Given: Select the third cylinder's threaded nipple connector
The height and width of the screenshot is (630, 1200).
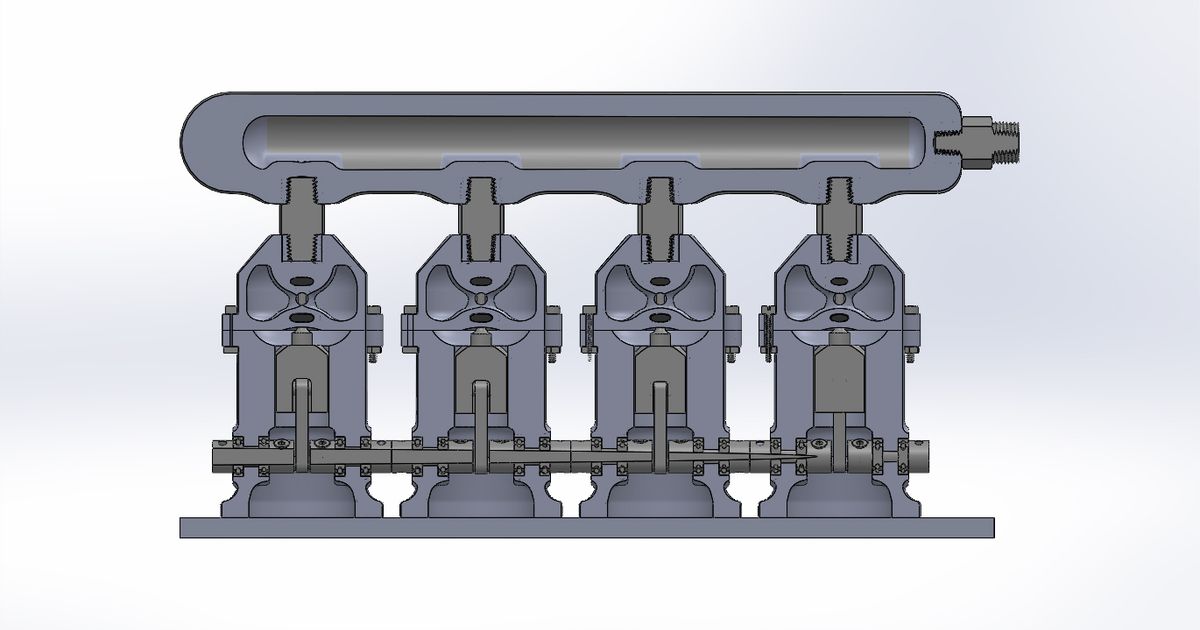Looking at the screenshot, I should (658, 215).
